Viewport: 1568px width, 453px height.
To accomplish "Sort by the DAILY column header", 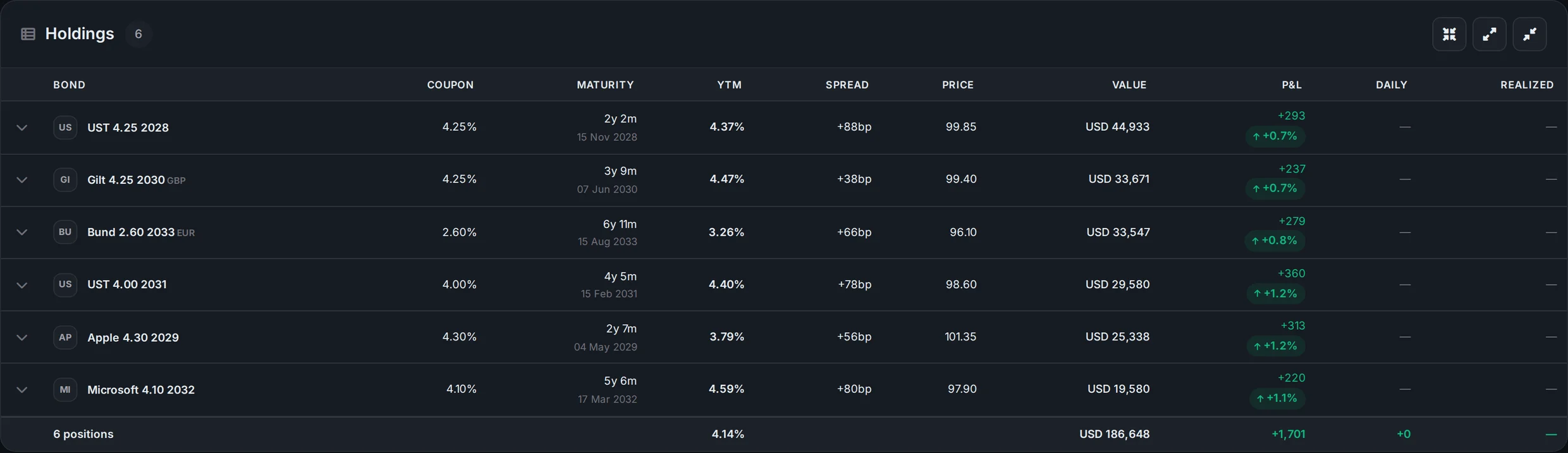I will 1392,85.
